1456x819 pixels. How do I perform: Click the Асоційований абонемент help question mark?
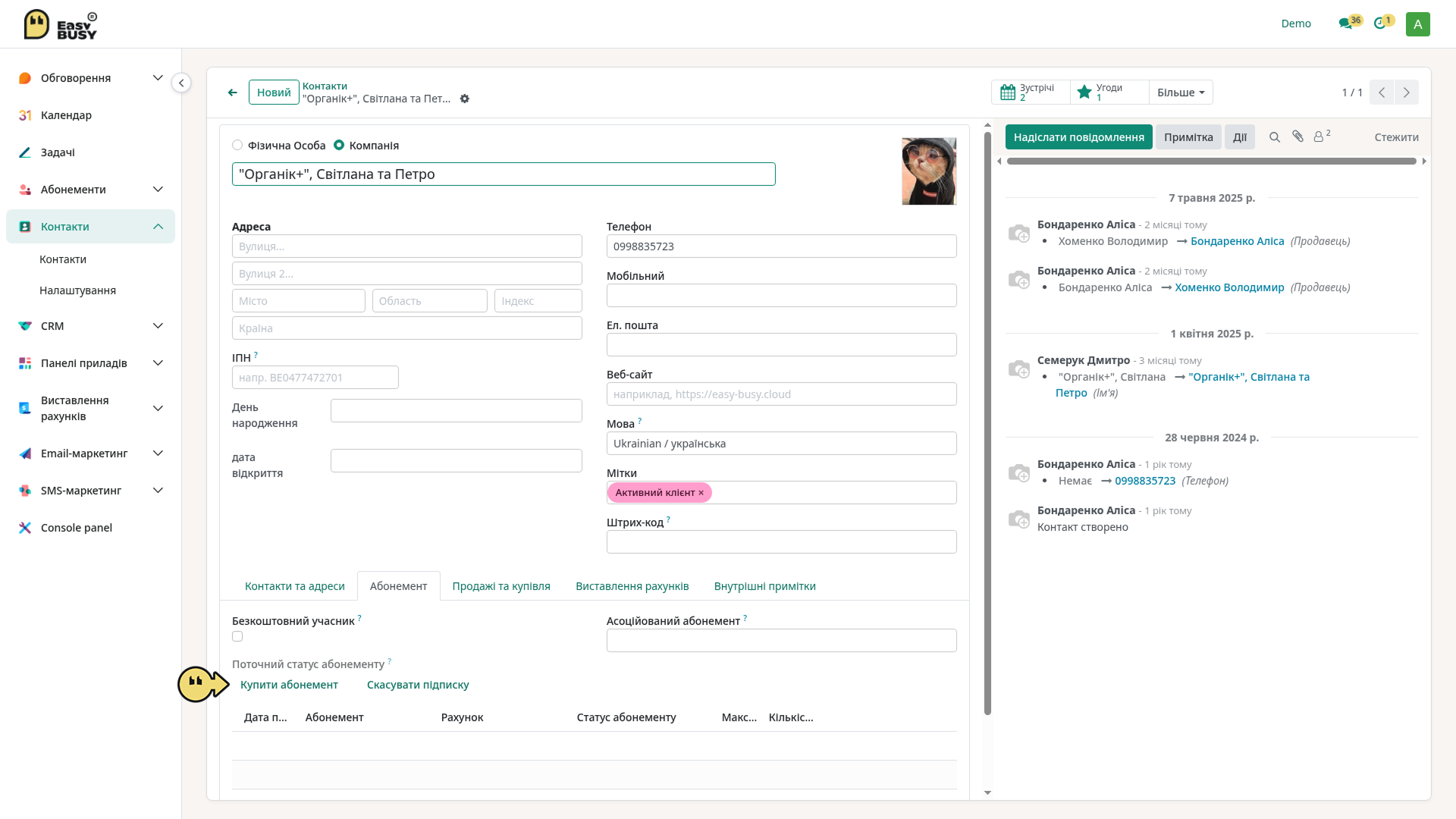pos(745,618)
